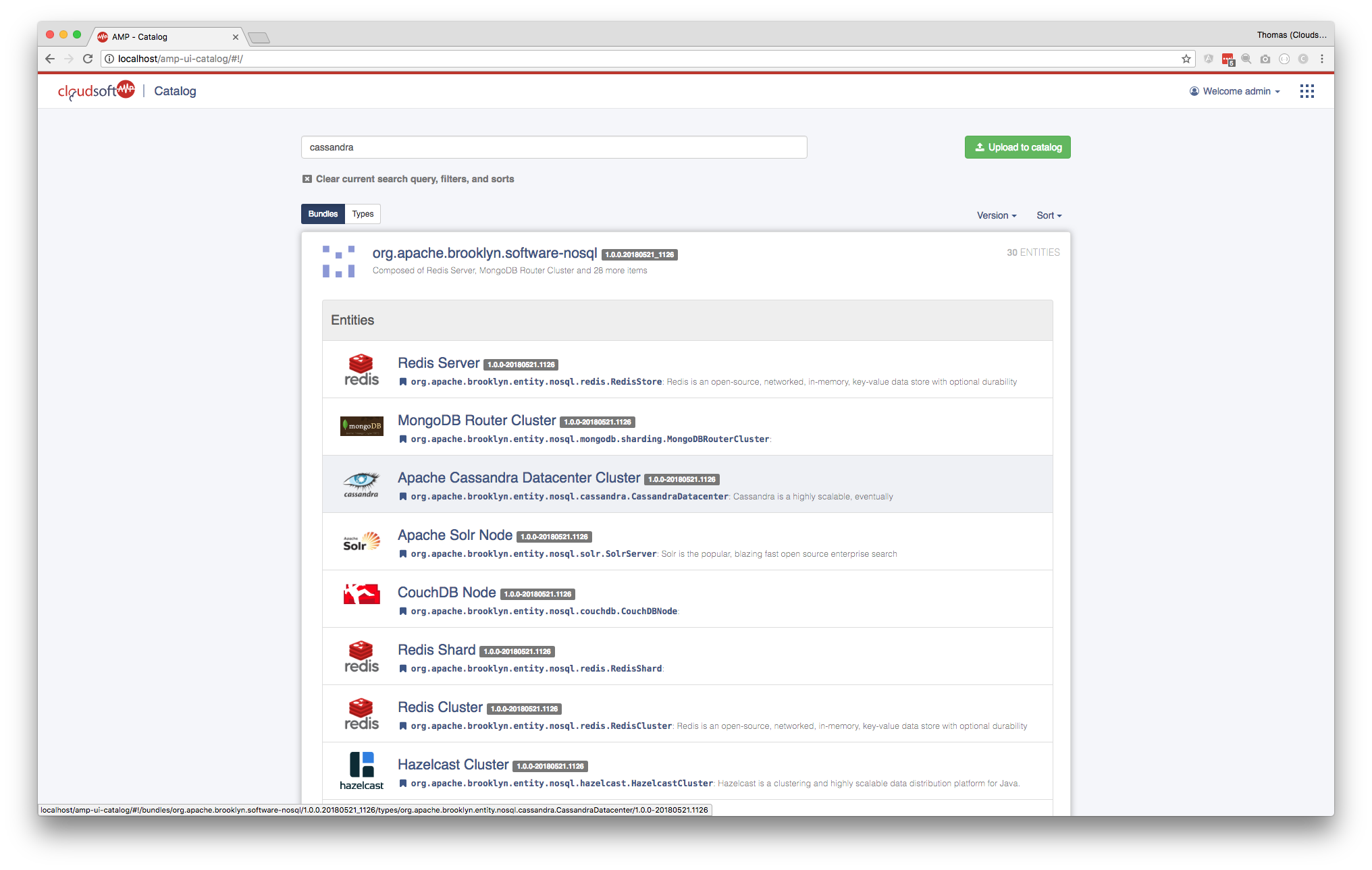Click the CouchDB Node logo icon

(x=361, y=594)
